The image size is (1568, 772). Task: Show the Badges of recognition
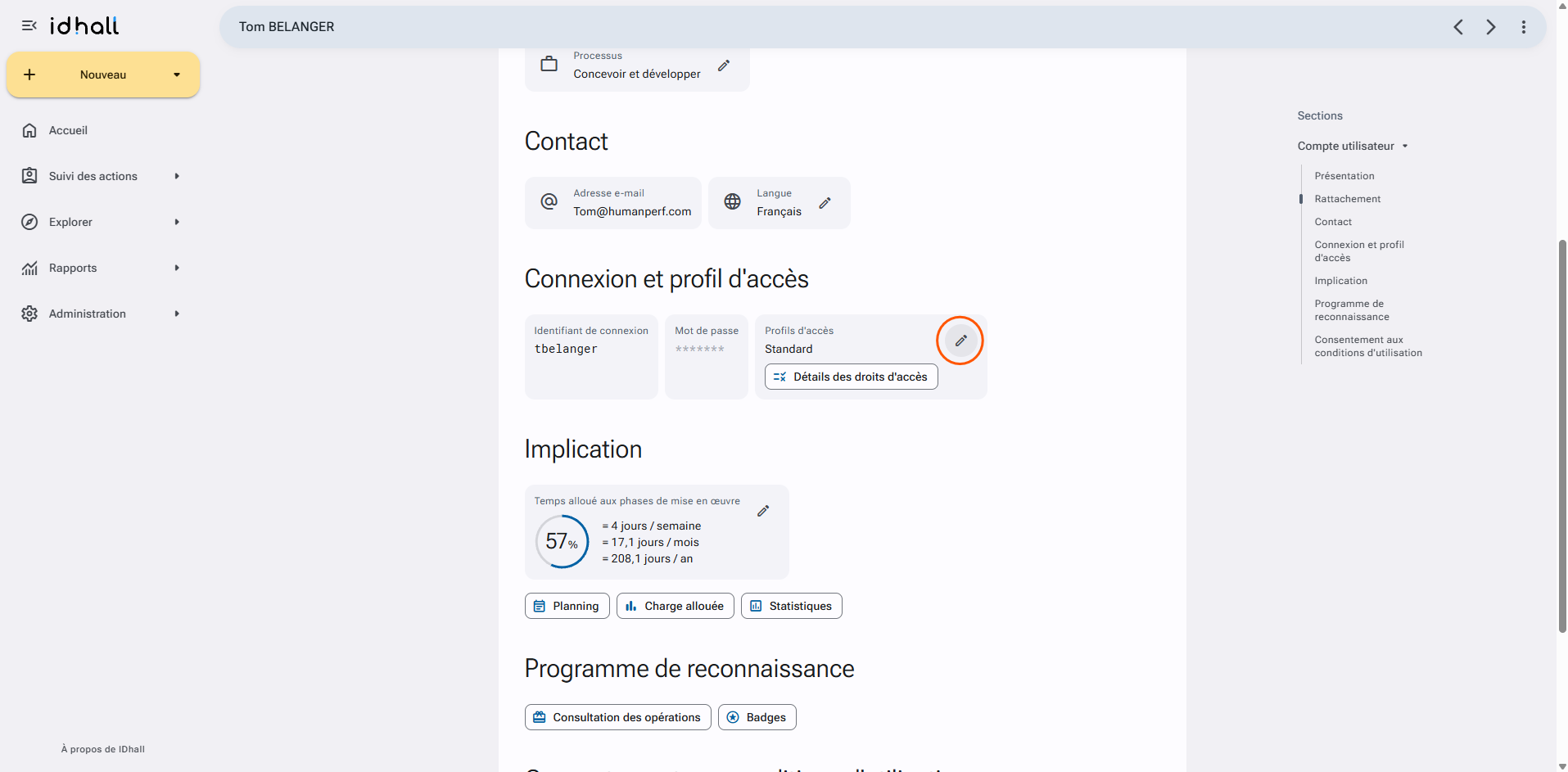[757, 717]
